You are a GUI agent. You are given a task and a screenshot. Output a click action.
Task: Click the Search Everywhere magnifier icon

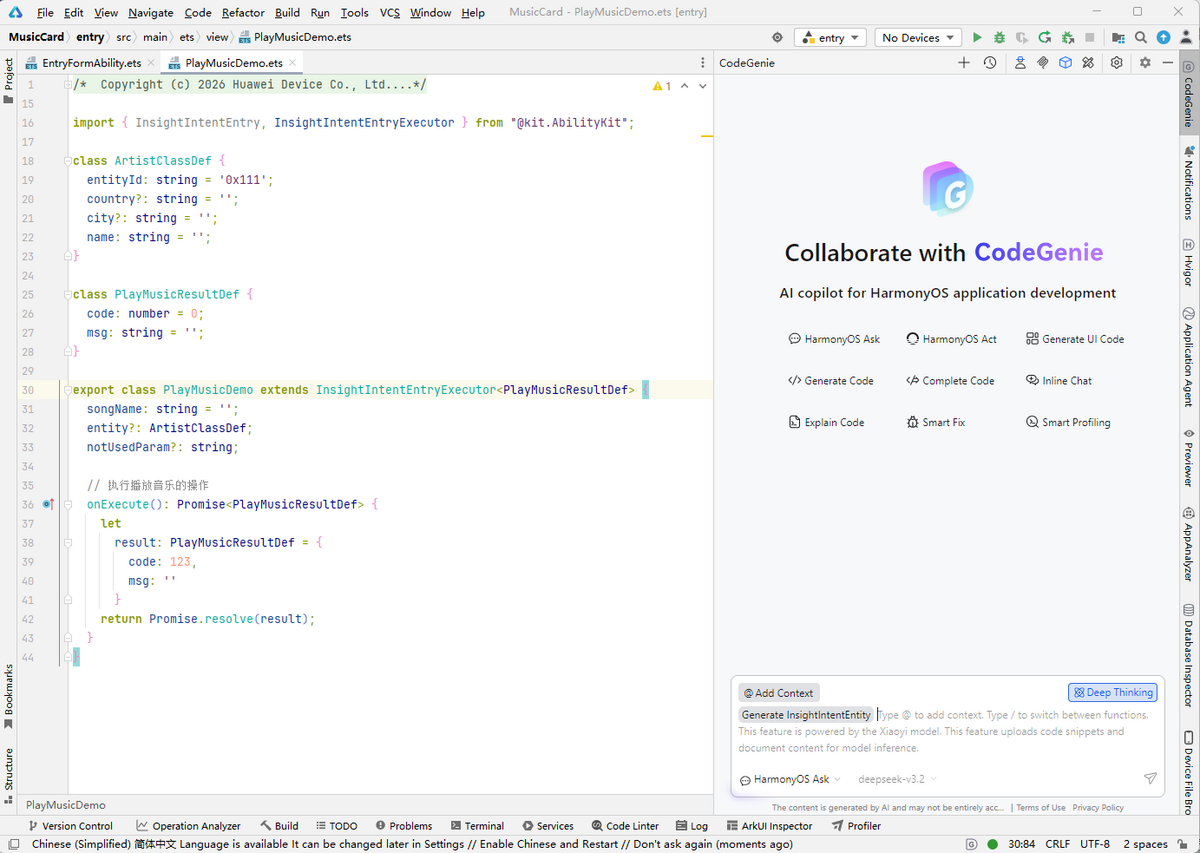(x=1141, y=38)
